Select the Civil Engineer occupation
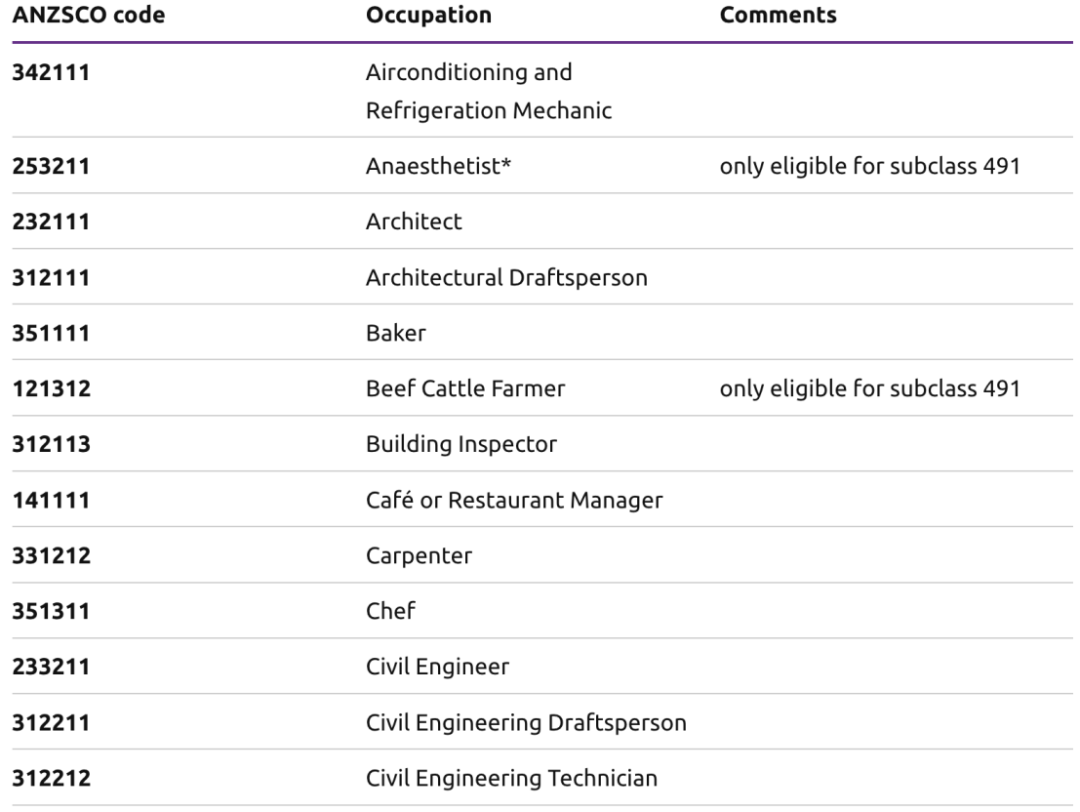The width and height of the screenshot is (1080, 812). pyautogui.click(x=437, y=666)
